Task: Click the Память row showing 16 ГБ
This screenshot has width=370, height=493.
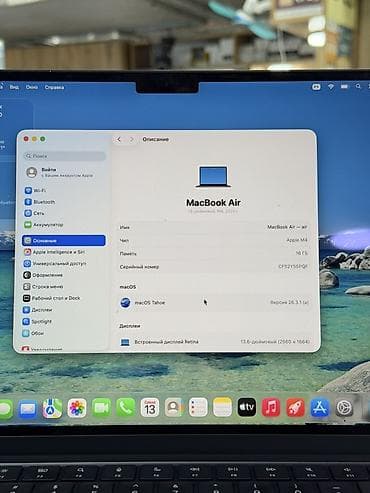Action: pyautogui.click(x=214, y=253)
